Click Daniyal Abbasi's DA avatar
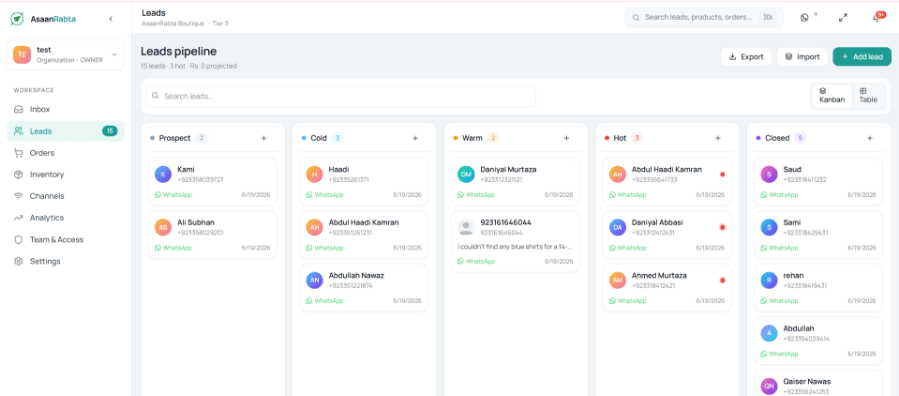The image size is (899, 396). (617, 227)
